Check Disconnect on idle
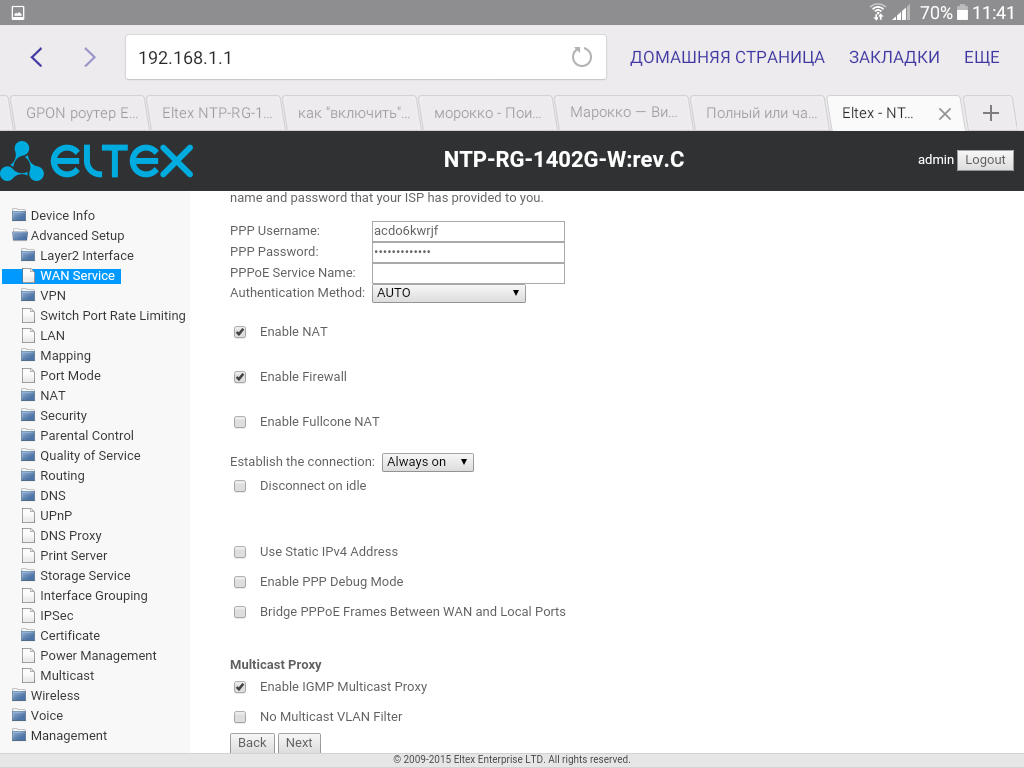 tap(240, 487)
